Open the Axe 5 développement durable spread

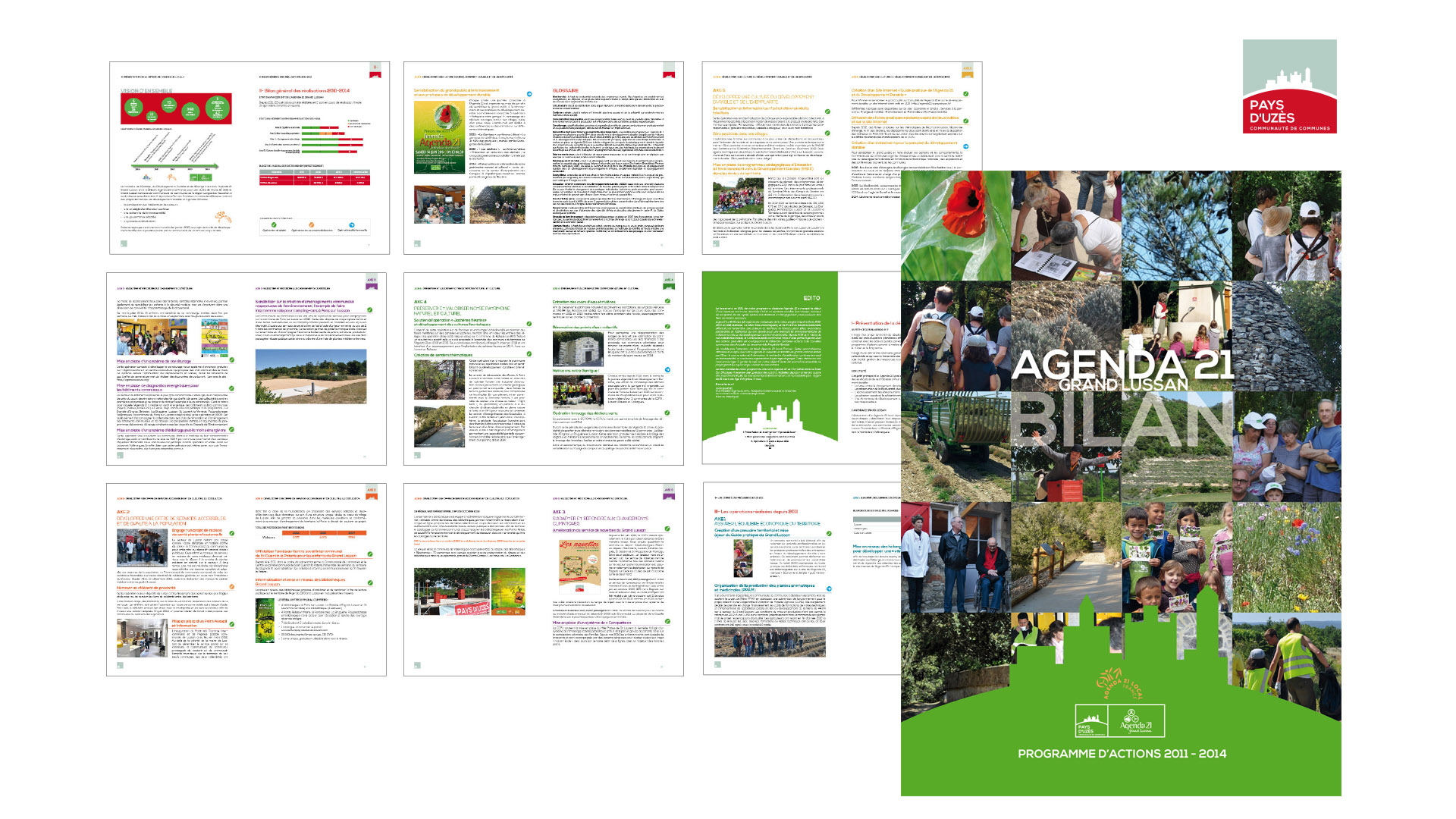(x=802, y=158)
